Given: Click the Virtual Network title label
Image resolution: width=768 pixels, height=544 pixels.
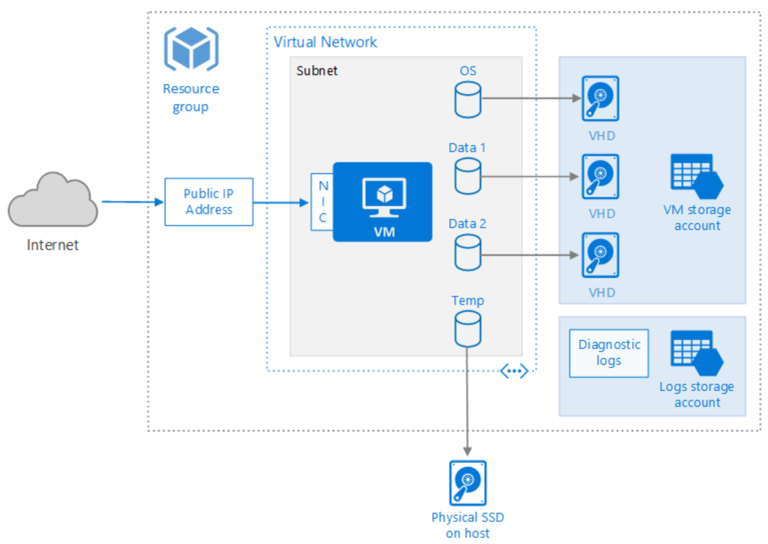Looking at the screenshot, I should 326,42.
